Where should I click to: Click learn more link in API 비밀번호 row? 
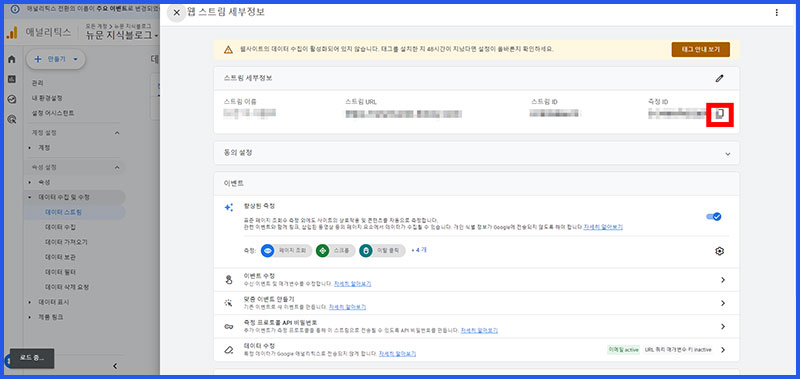point(479,331)
